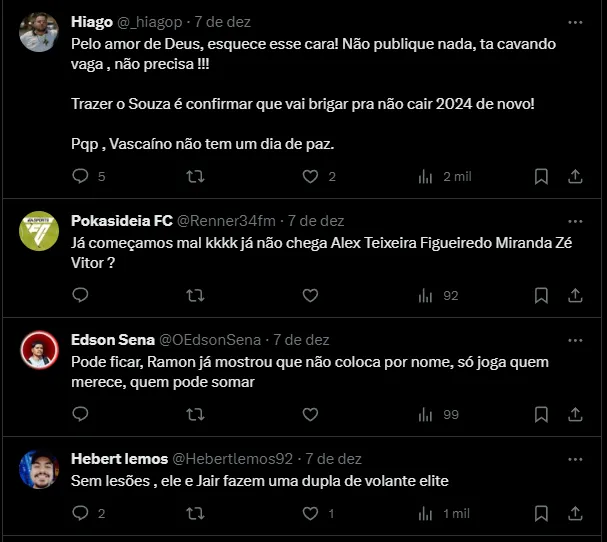View analytics showing 92 views
The height and width of the screenshot is (542, 607).
pyautogui.click(x=438, y=296)
